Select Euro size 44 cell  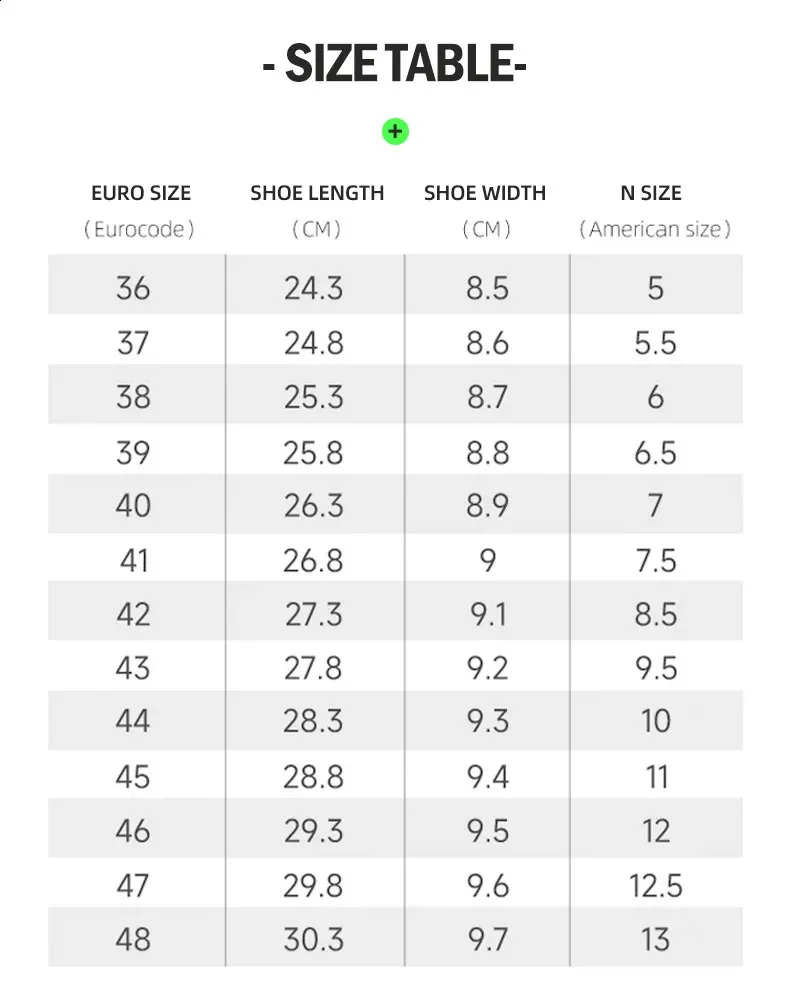(x=134, y=721)
